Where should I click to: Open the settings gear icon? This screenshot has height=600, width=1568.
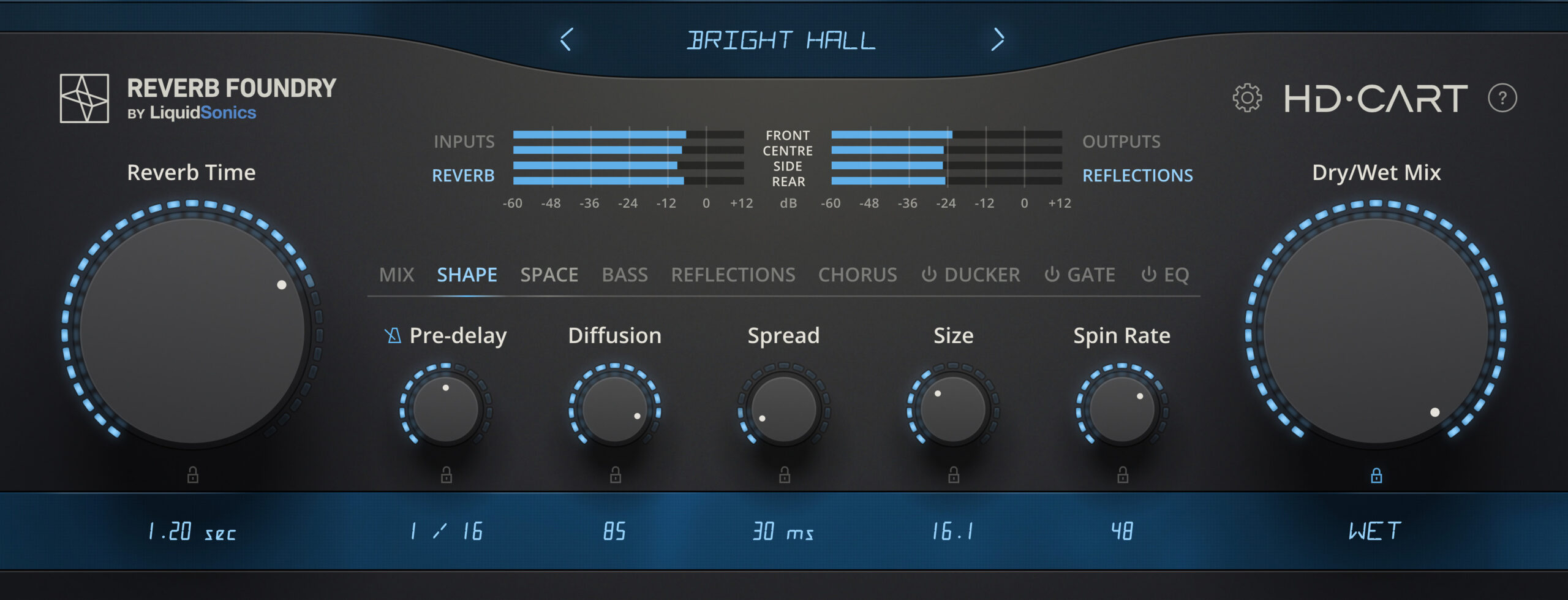point(1247,98)
